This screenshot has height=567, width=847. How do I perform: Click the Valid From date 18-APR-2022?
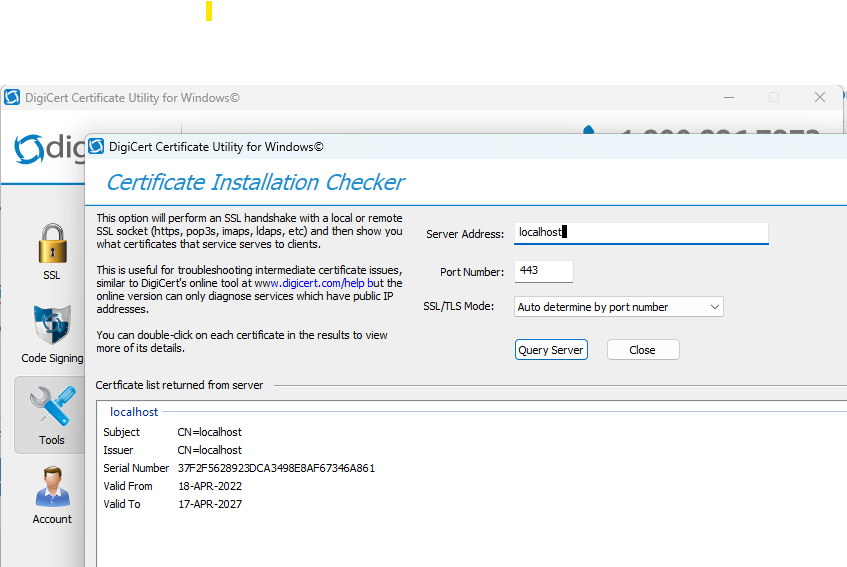click(x=210, y=486)
